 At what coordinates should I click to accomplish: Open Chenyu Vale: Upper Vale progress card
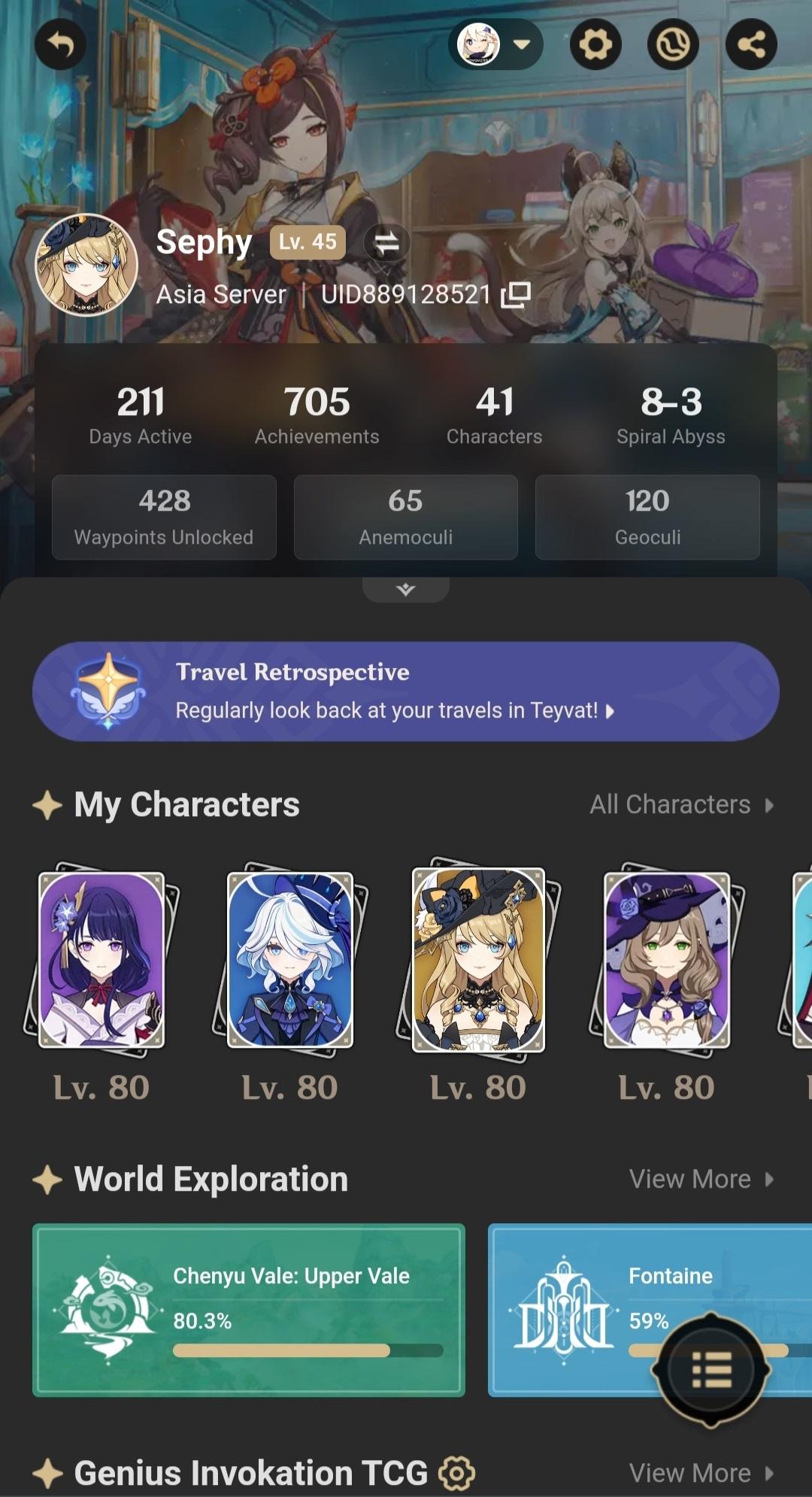point(249,1310)
